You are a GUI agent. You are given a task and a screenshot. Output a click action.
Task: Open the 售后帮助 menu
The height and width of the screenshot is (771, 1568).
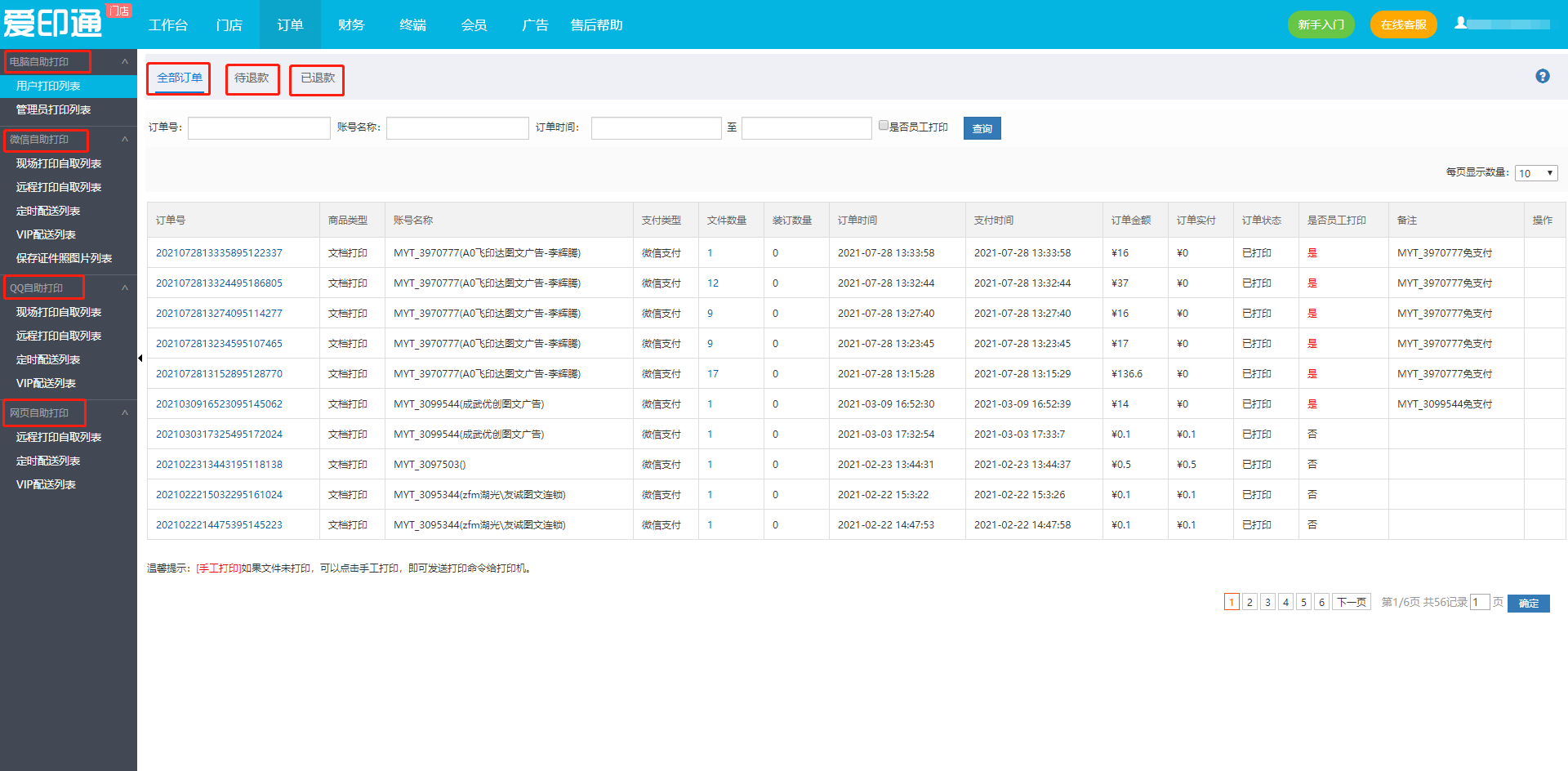point(596,25)
